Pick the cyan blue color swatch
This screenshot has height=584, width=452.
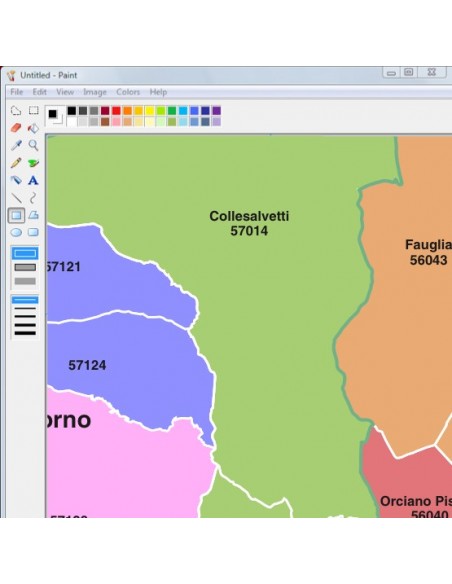click(183, 111)
